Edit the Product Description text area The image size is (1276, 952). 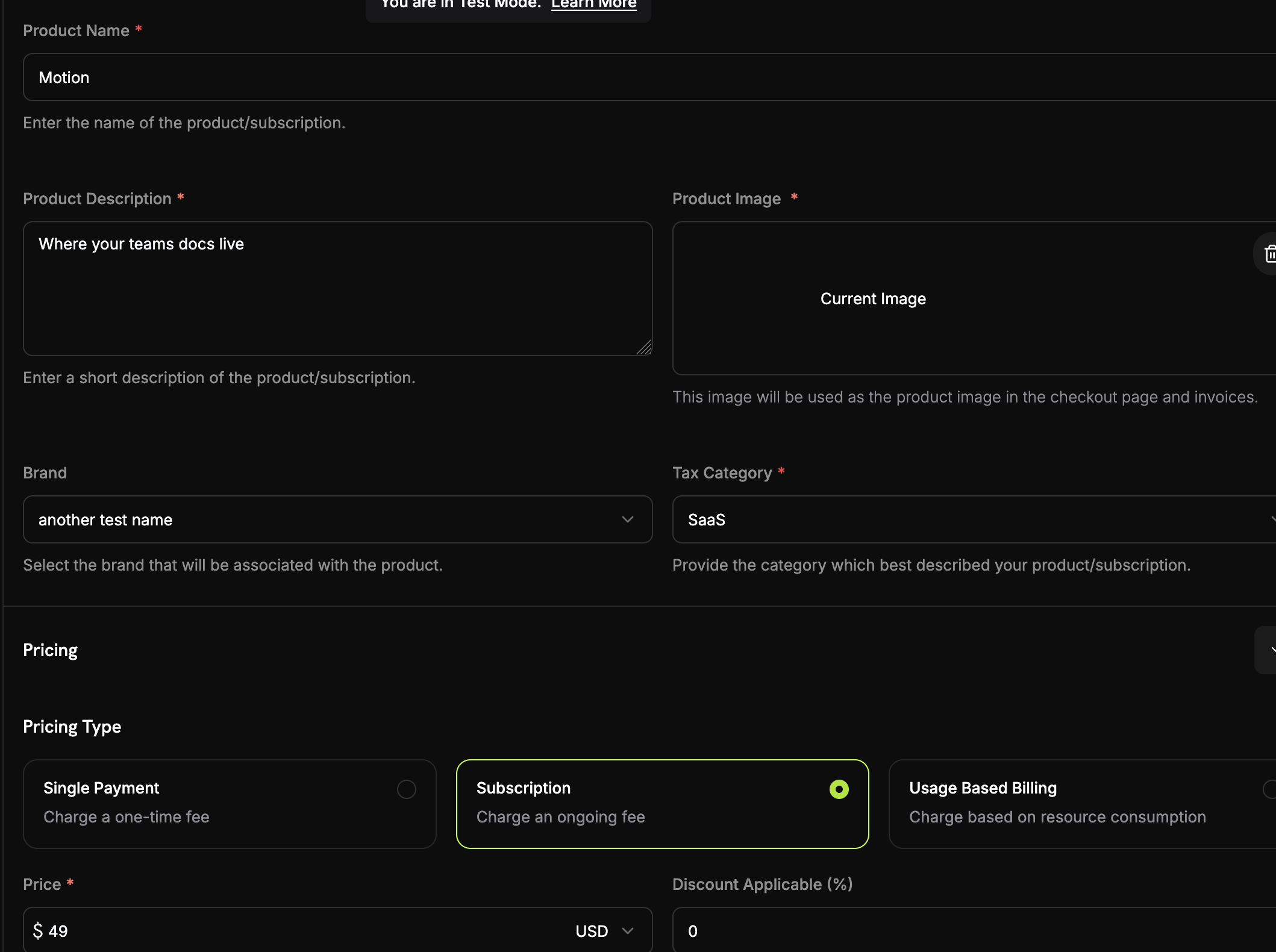pyautogui.click(x=337, y=288)
